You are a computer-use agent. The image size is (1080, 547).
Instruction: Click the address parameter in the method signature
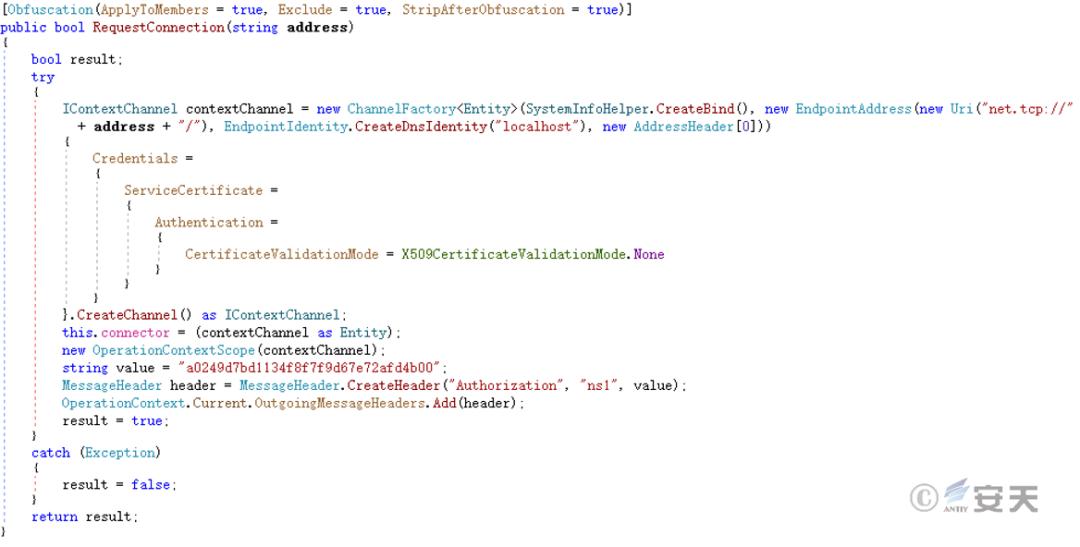[317, 28]
